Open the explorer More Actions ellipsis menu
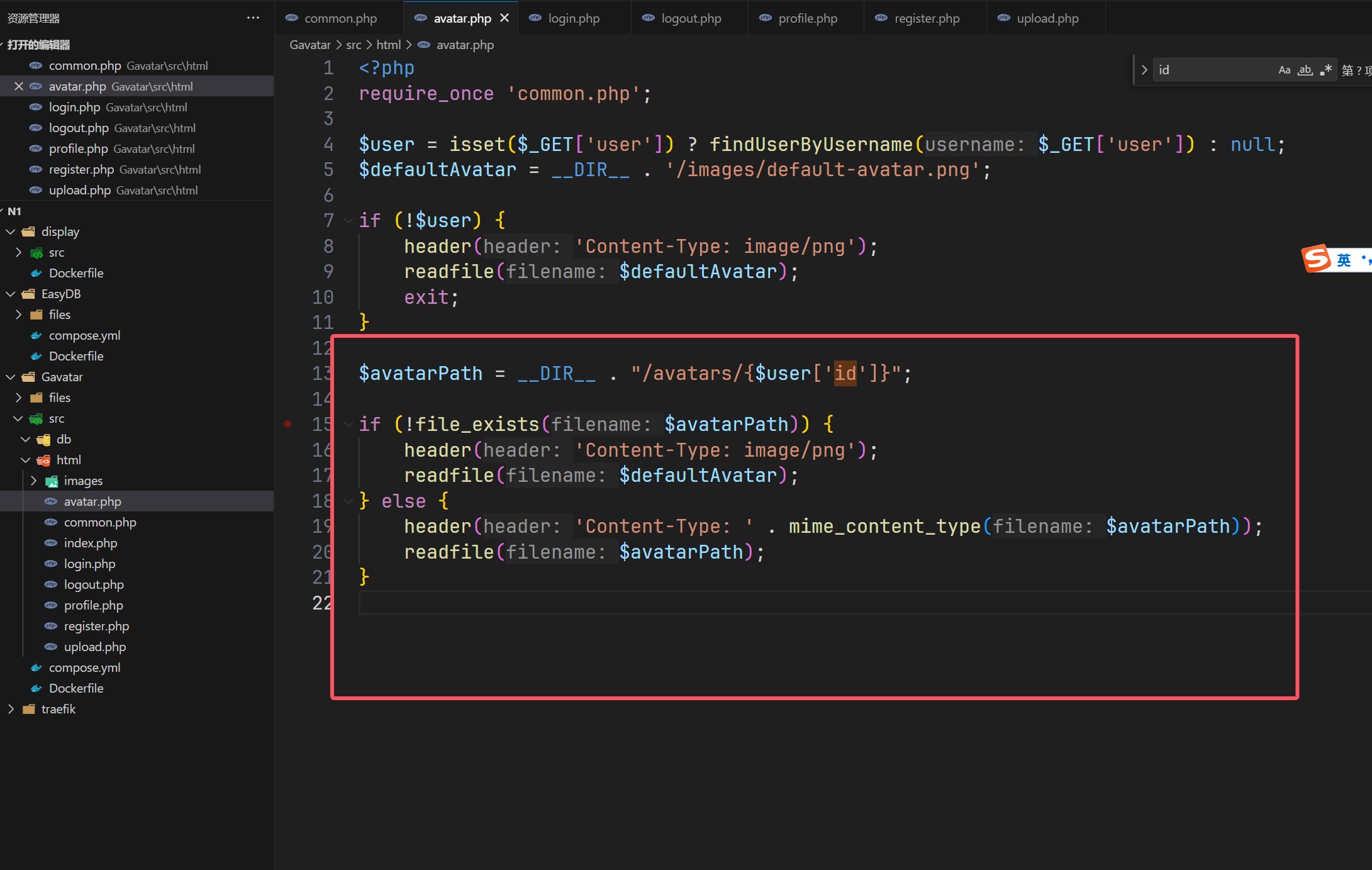This screenshot has width=1372, height=870. point(253,18)
